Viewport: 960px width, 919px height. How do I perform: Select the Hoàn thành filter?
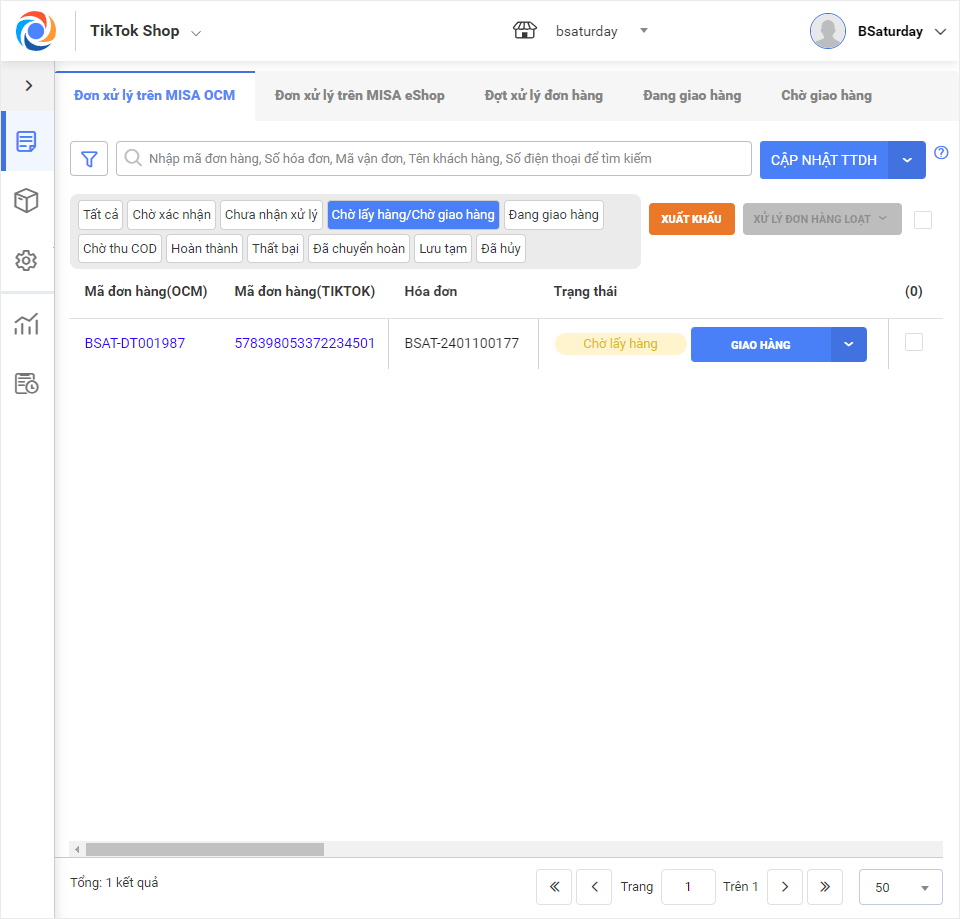point(204,249)
